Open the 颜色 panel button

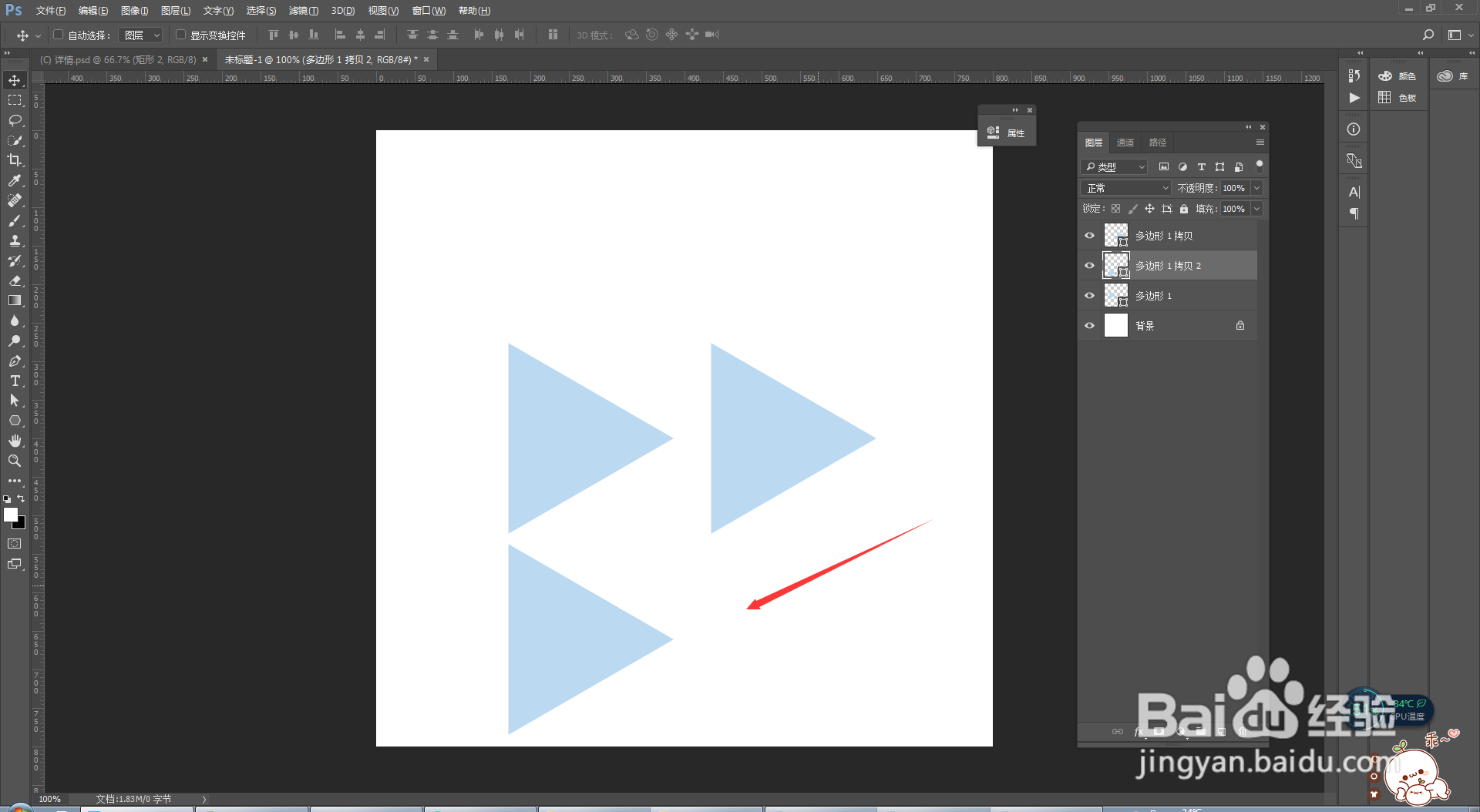tap(1398, 76)
